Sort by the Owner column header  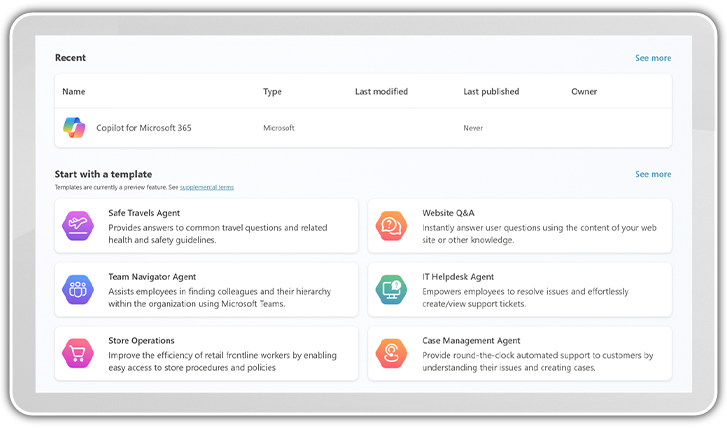pyautogui.click(x=584, y=92)
